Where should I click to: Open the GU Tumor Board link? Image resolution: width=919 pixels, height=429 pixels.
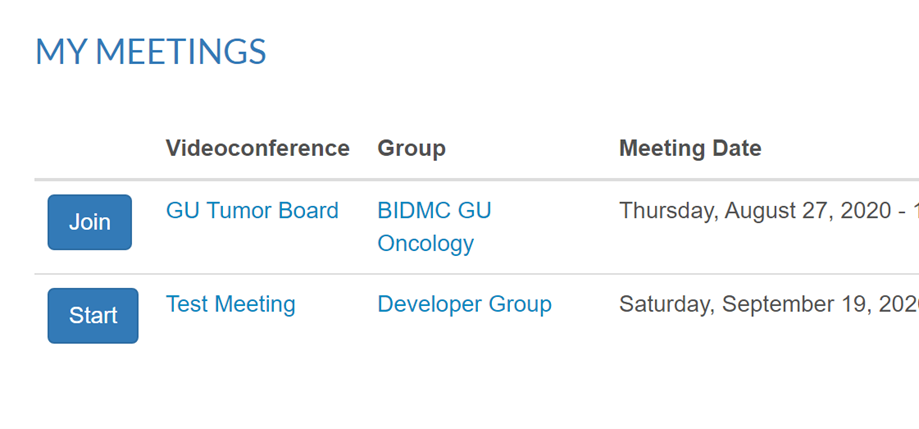252,211
